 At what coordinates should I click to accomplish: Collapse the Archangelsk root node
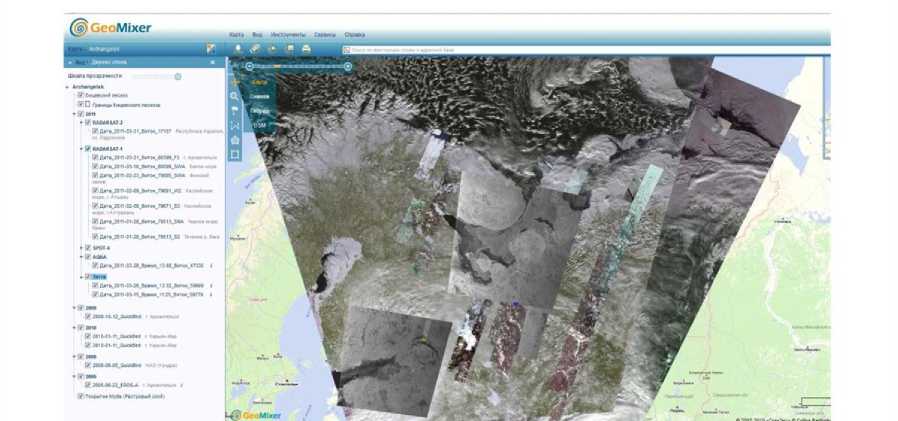coord(68,87)
